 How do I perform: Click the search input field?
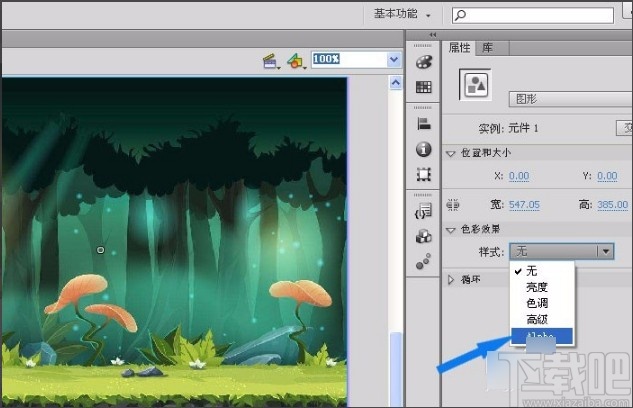(x=533, y=15)
